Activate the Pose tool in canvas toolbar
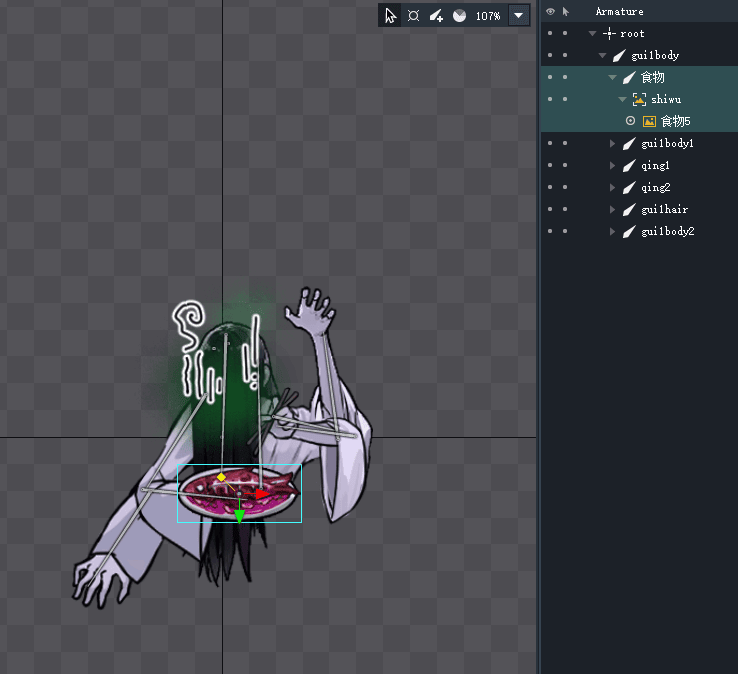Viewport: 738px width, 674px height. (413, 16)
